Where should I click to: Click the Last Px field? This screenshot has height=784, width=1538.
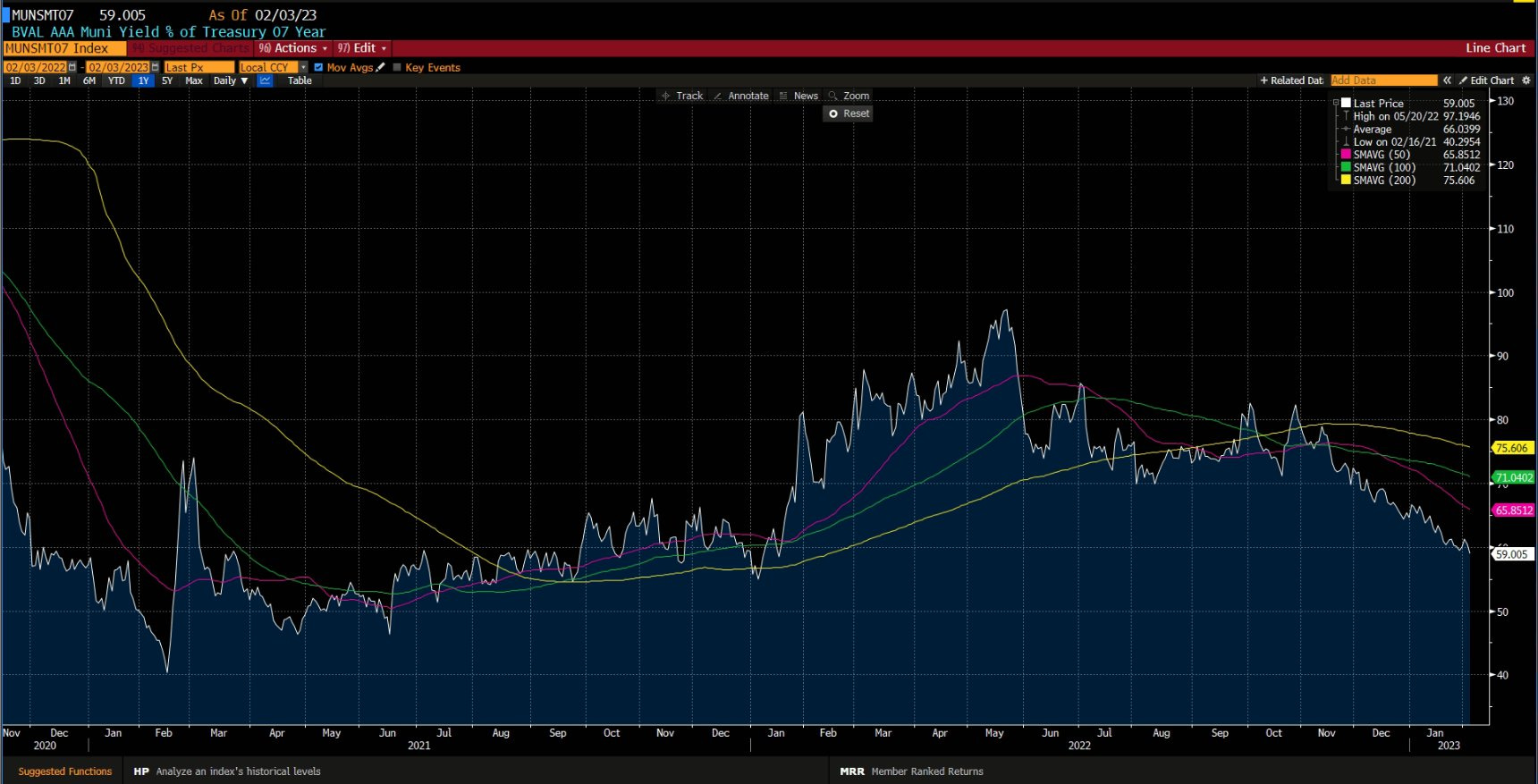pos(199,67)
